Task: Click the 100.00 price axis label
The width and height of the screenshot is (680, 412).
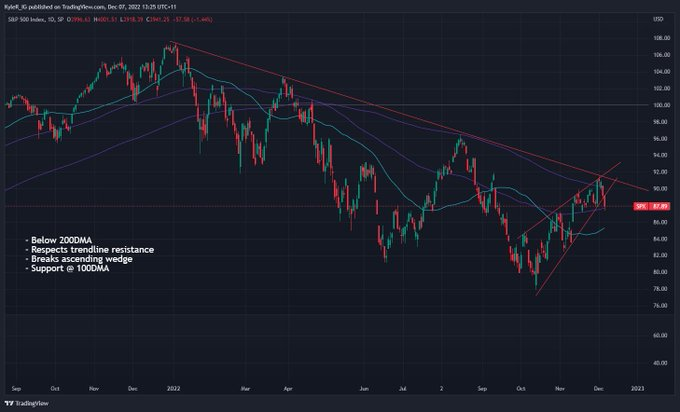Action: 660,105
